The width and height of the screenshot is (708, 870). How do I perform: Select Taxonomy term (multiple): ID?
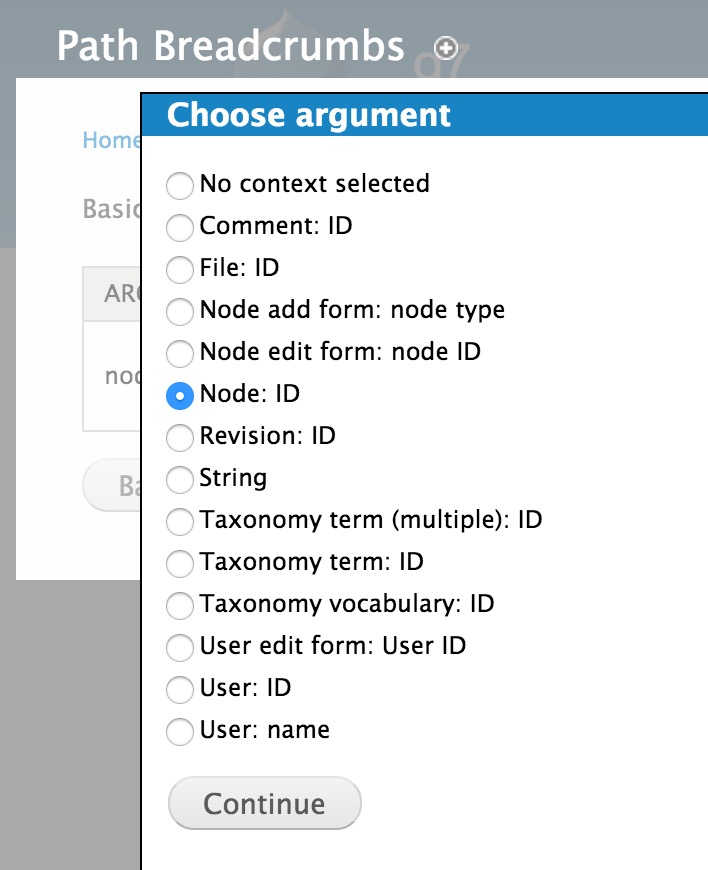pyautogui.click(x=180, y=522)
